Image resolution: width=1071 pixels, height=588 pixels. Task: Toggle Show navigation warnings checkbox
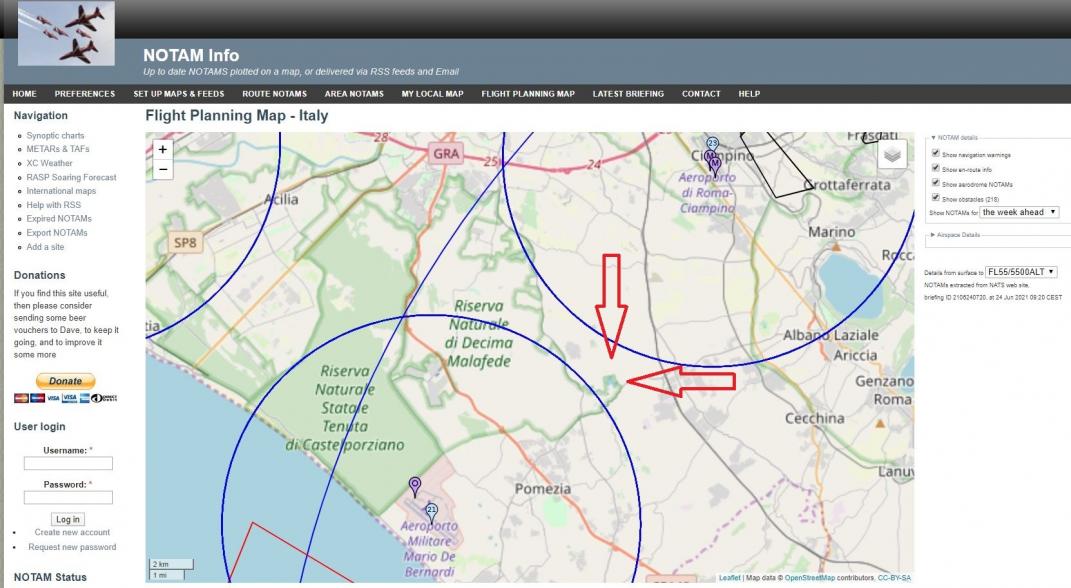coord(936,153)
